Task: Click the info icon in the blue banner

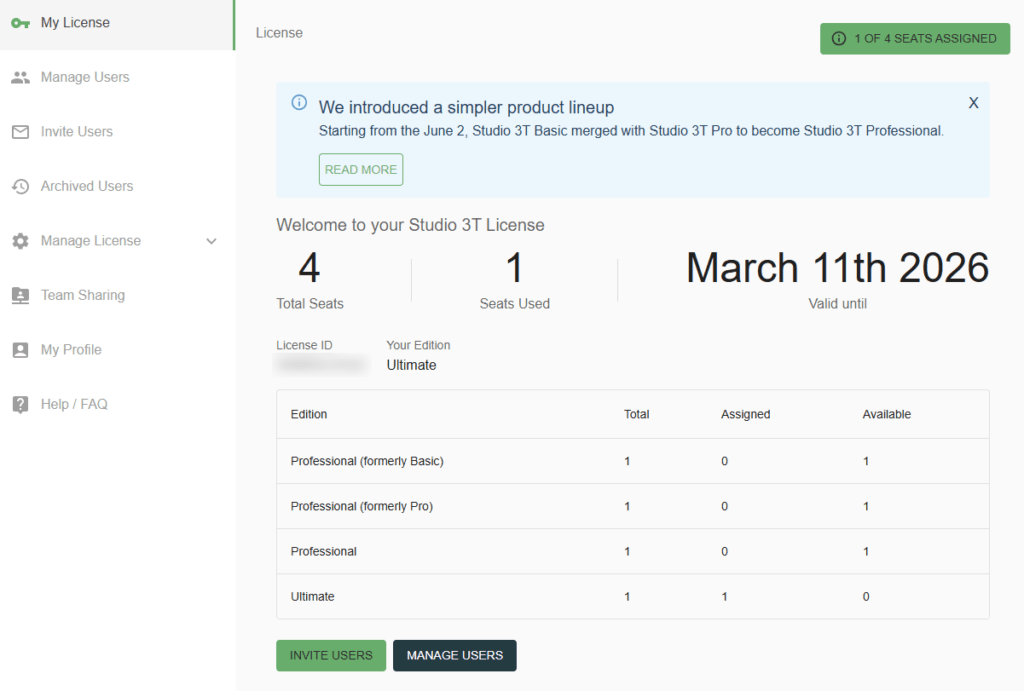Action: (299, 103)
